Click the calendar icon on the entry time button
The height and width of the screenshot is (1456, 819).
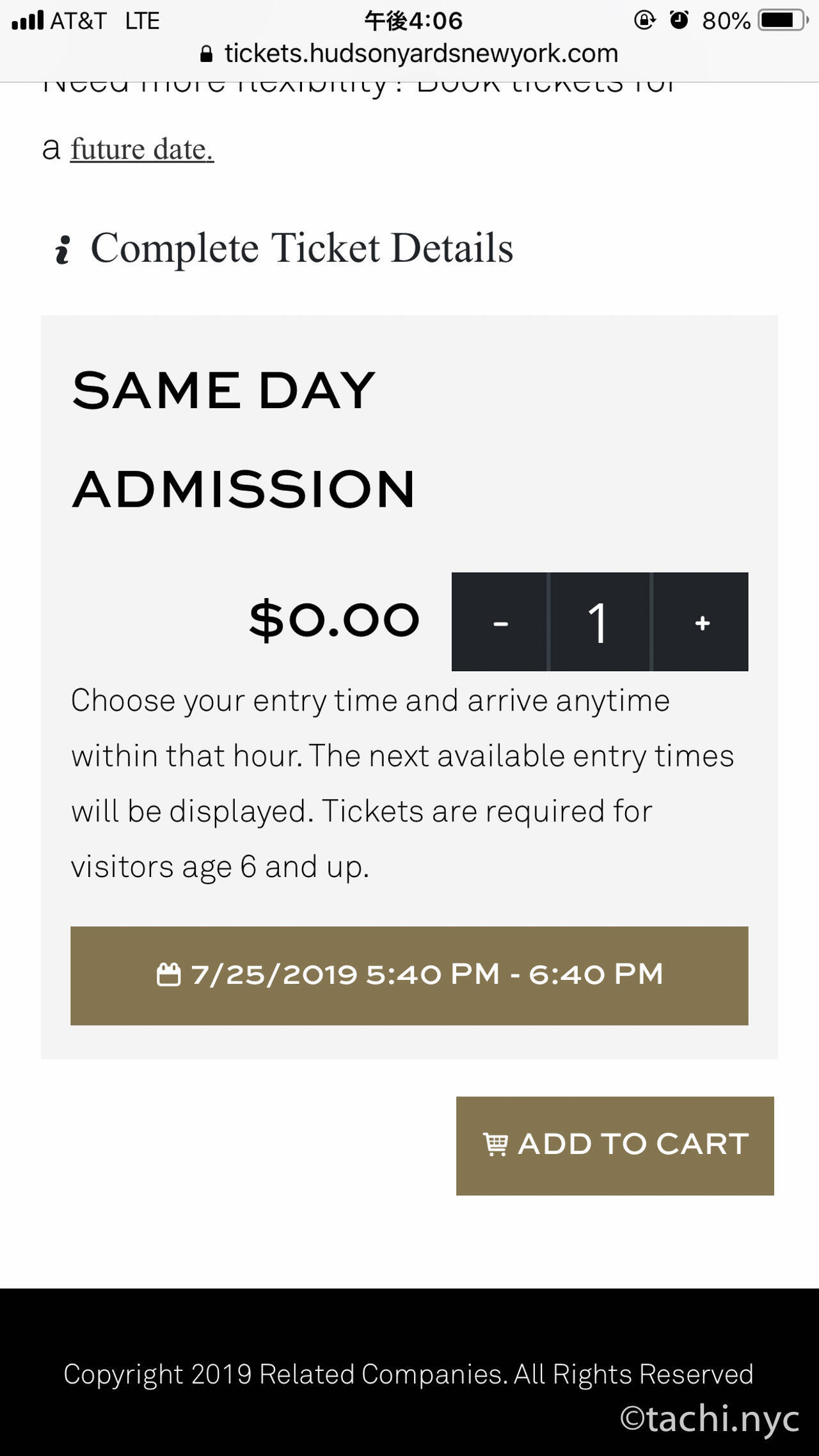(168, 975)
